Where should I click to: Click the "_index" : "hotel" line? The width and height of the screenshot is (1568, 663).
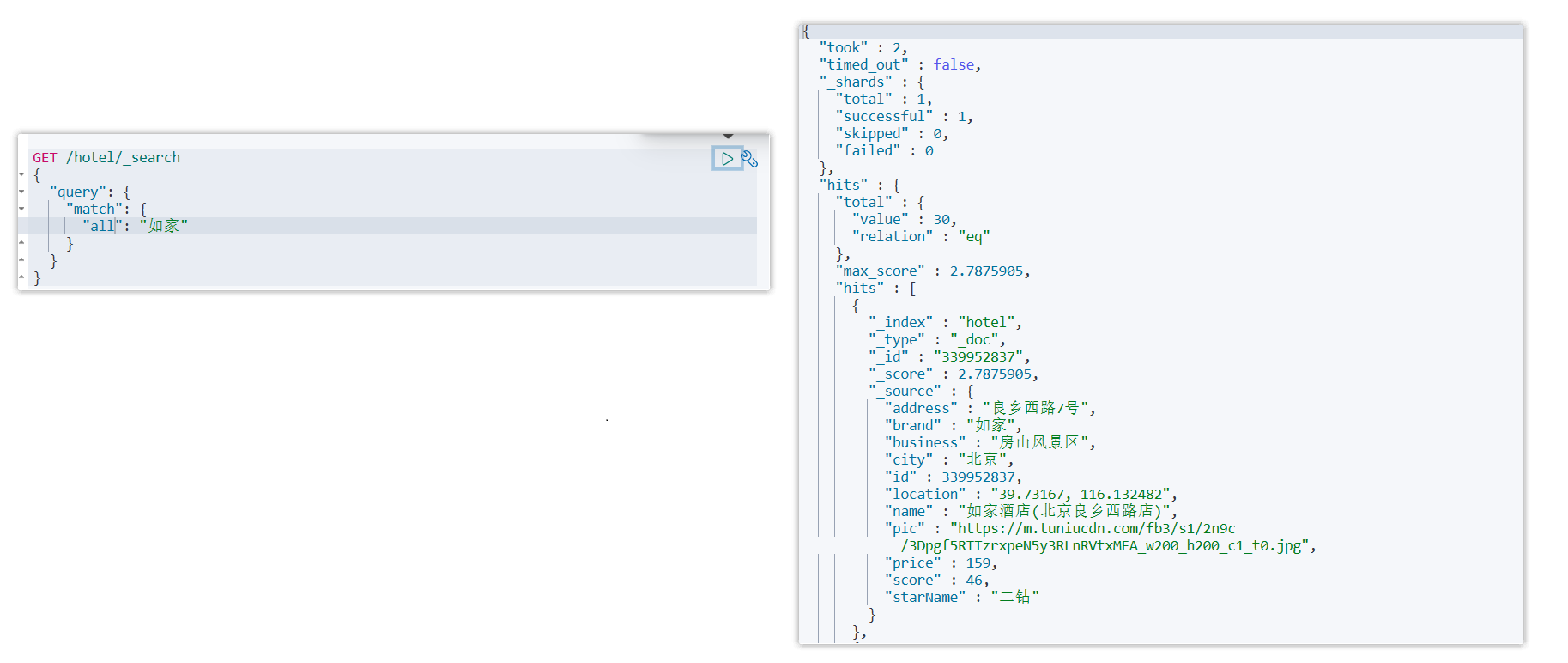tap(945, 323)
